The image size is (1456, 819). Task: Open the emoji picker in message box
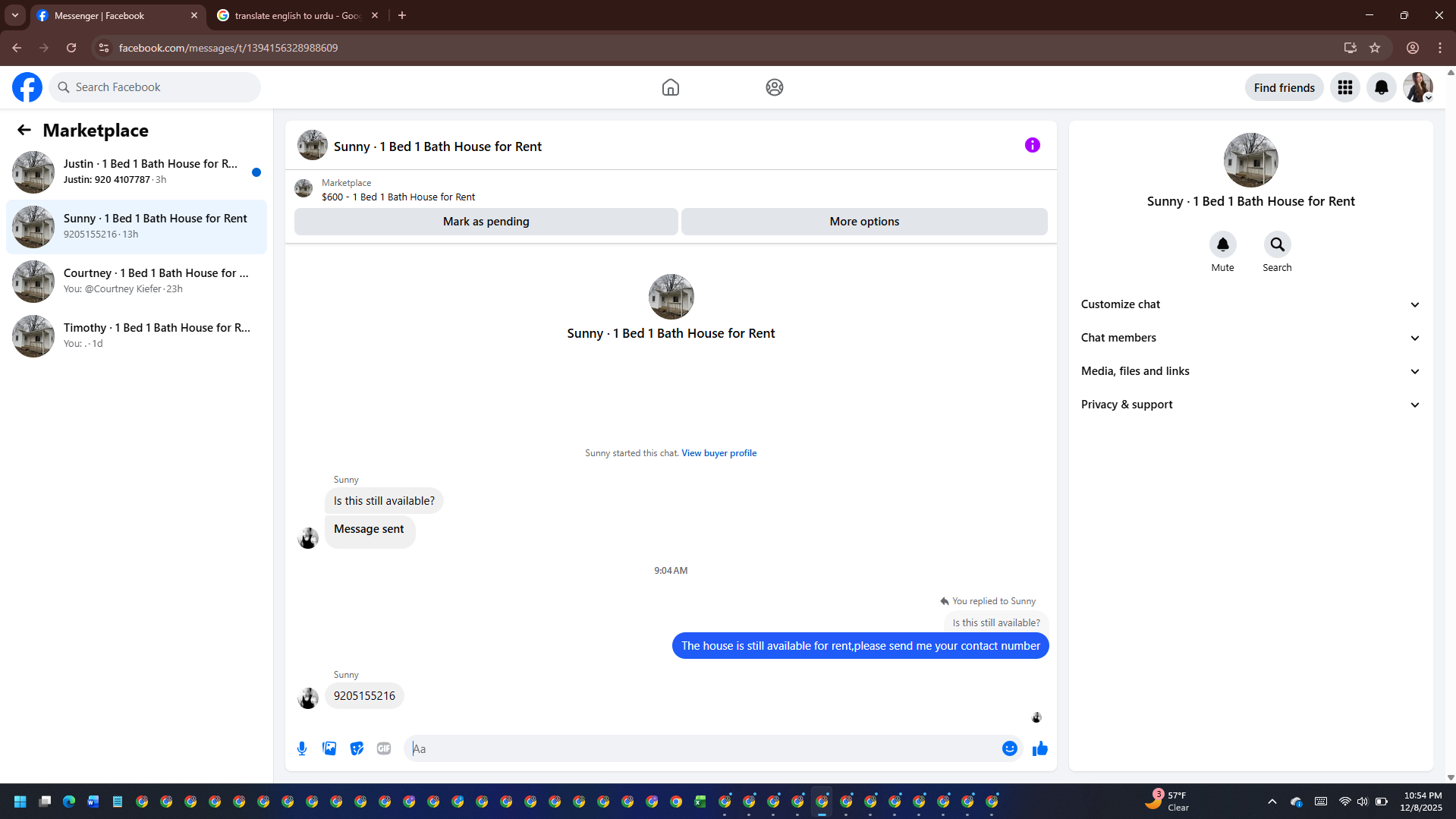[x=1009, y=748]
